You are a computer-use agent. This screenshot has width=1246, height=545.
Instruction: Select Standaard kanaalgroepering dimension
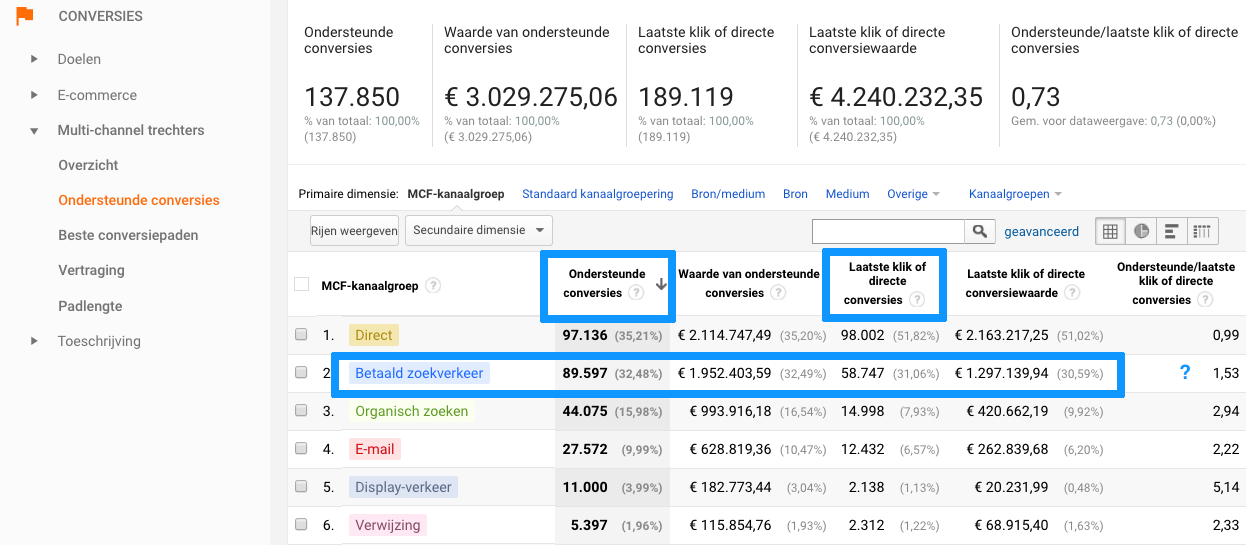click(598, 194)
